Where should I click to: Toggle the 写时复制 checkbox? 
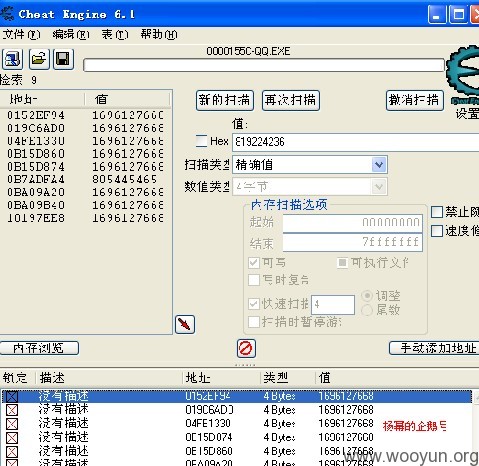254,280
